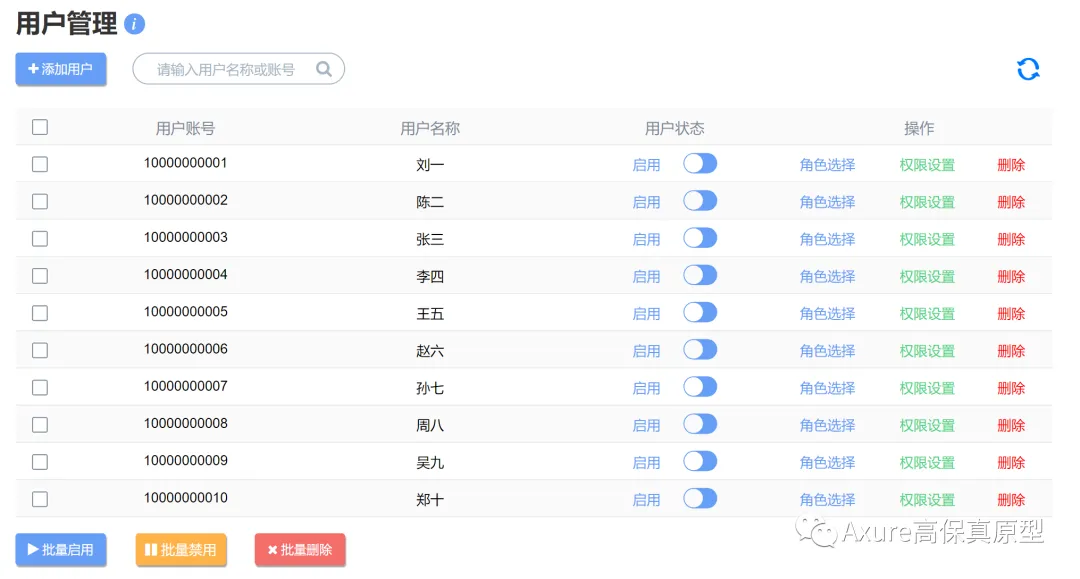The height and width of the screenshot is (579, 1080).
Task: Click the magnifier search icon in search box
Action: pyautogui.click(x=323, y=69)
